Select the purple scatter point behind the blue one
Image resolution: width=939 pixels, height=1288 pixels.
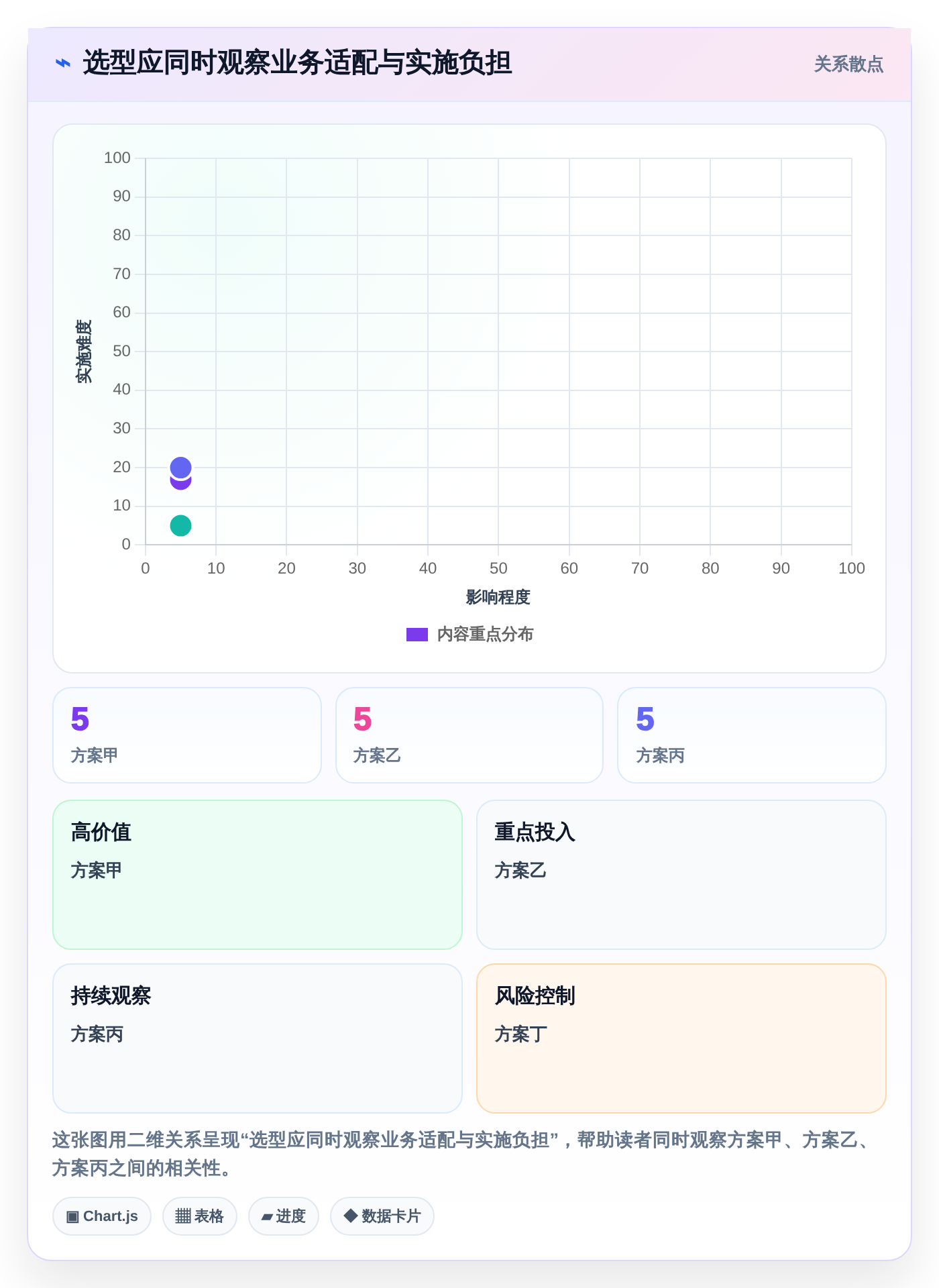coord(180,484)
